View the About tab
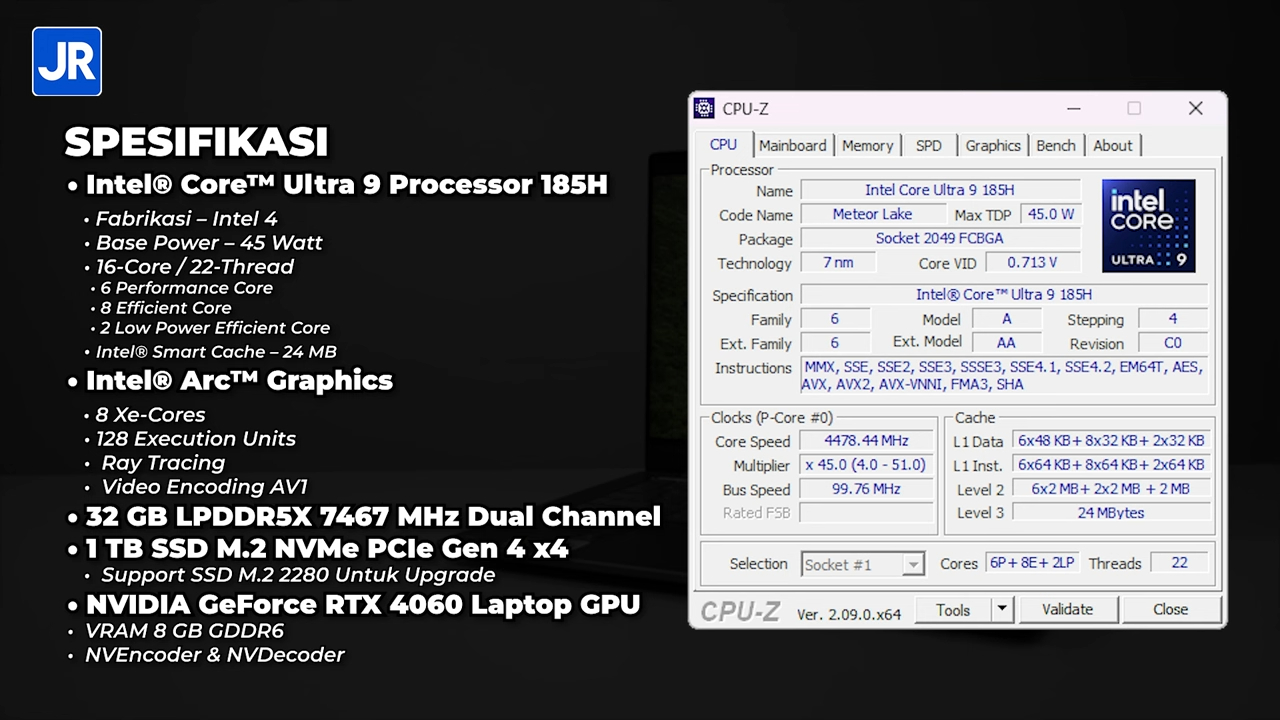Viewport: 1280px width, 720px height. pyautogui.click(x=1112, y=146)
